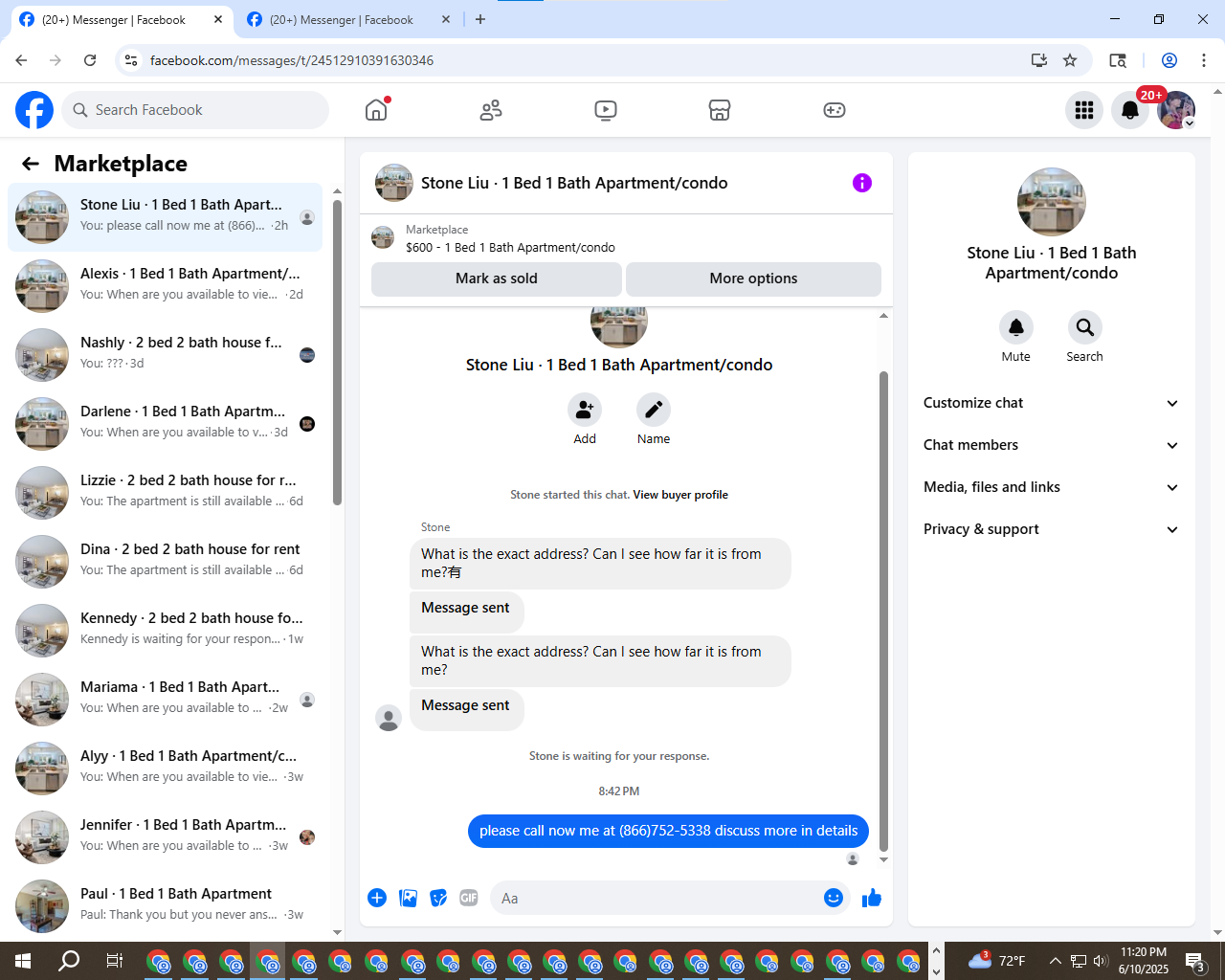Reload the page in browser toolbar
1225x980 pixels.
pyautogui.click(x=90, y=60)
